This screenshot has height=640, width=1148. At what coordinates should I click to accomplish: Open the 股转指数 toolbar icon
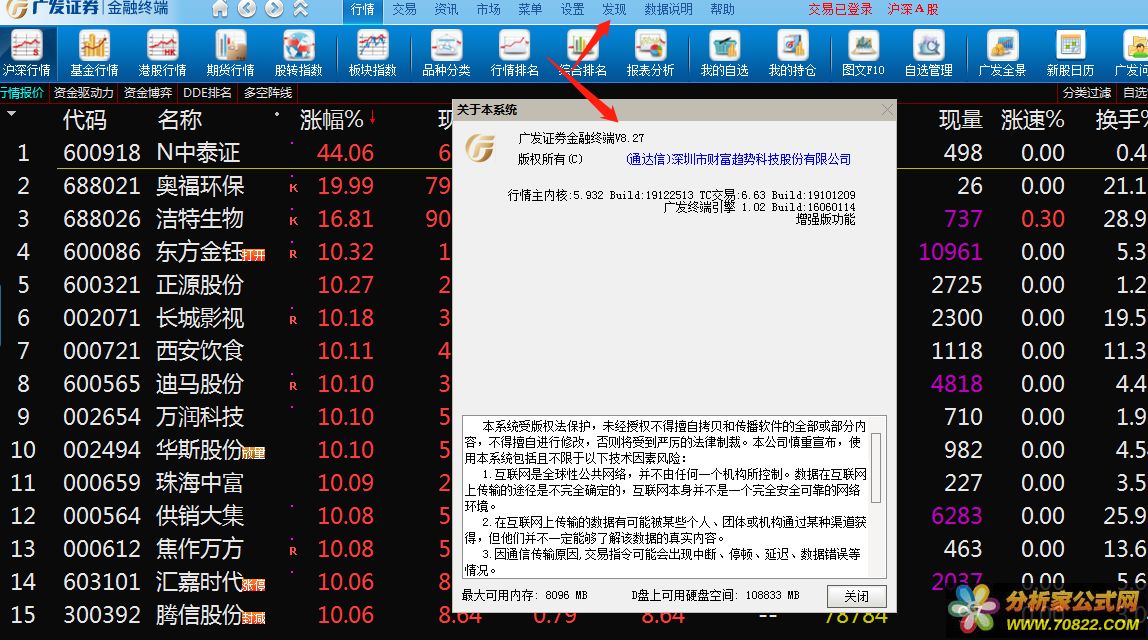point(299,53)
